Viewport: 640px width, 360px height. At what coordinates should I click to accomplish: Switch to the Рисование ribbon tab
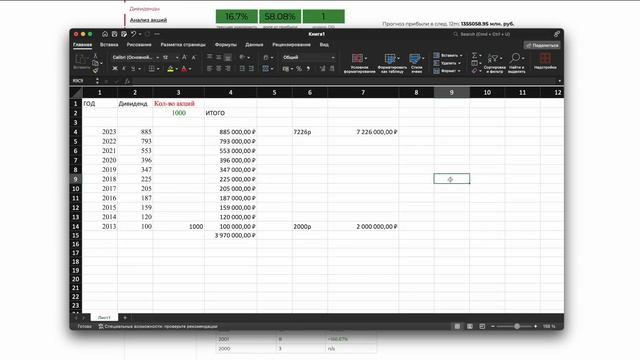[139, 45]
